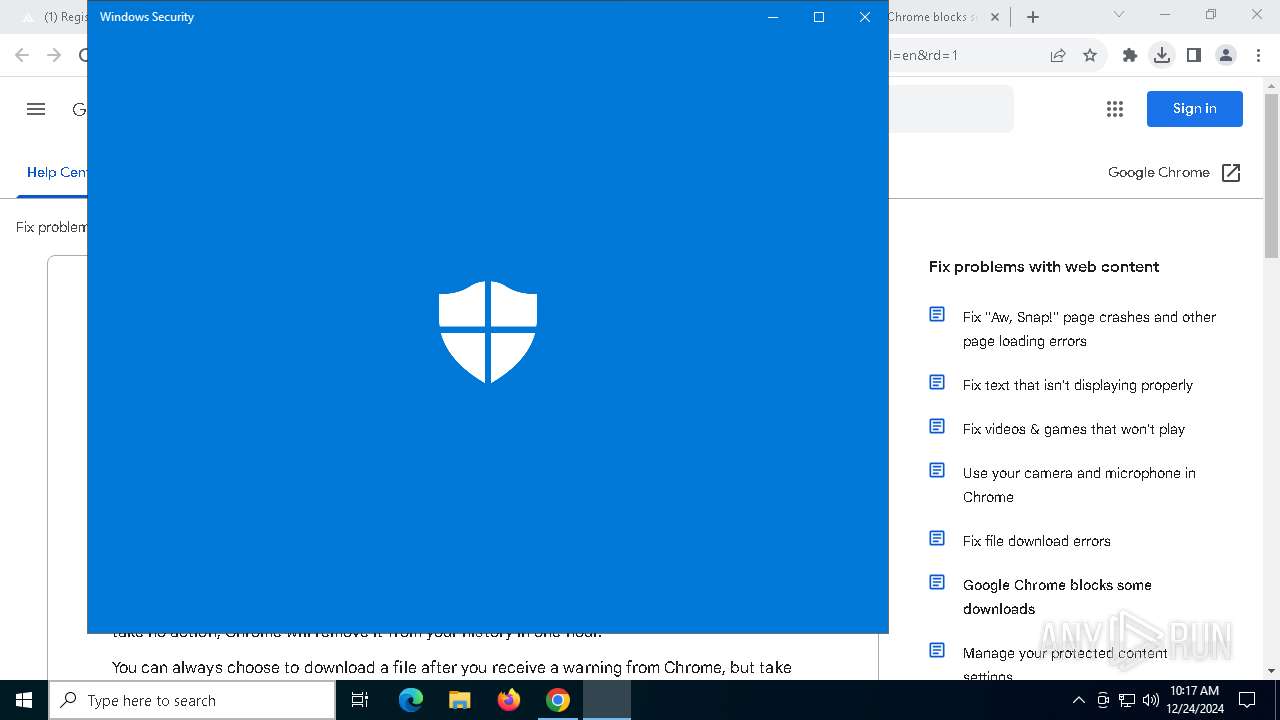Viewport: 1280px width, 720px height.
Task: Open 'Use your camera and microphone in Chrome'
Action: coord(1079,485)
